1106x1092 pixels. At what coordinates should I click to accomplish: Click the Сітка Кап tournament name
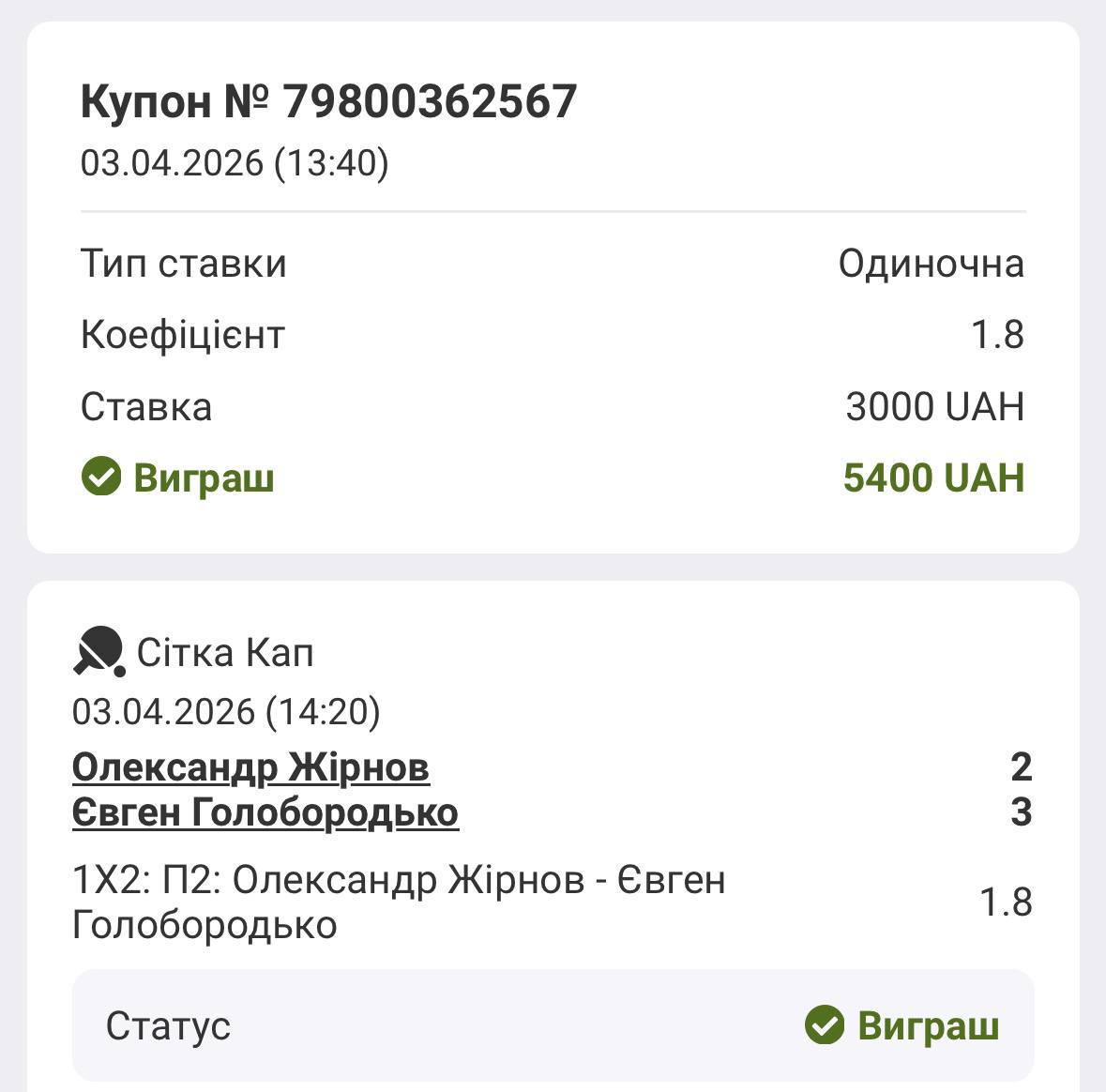tap(225, 652)
